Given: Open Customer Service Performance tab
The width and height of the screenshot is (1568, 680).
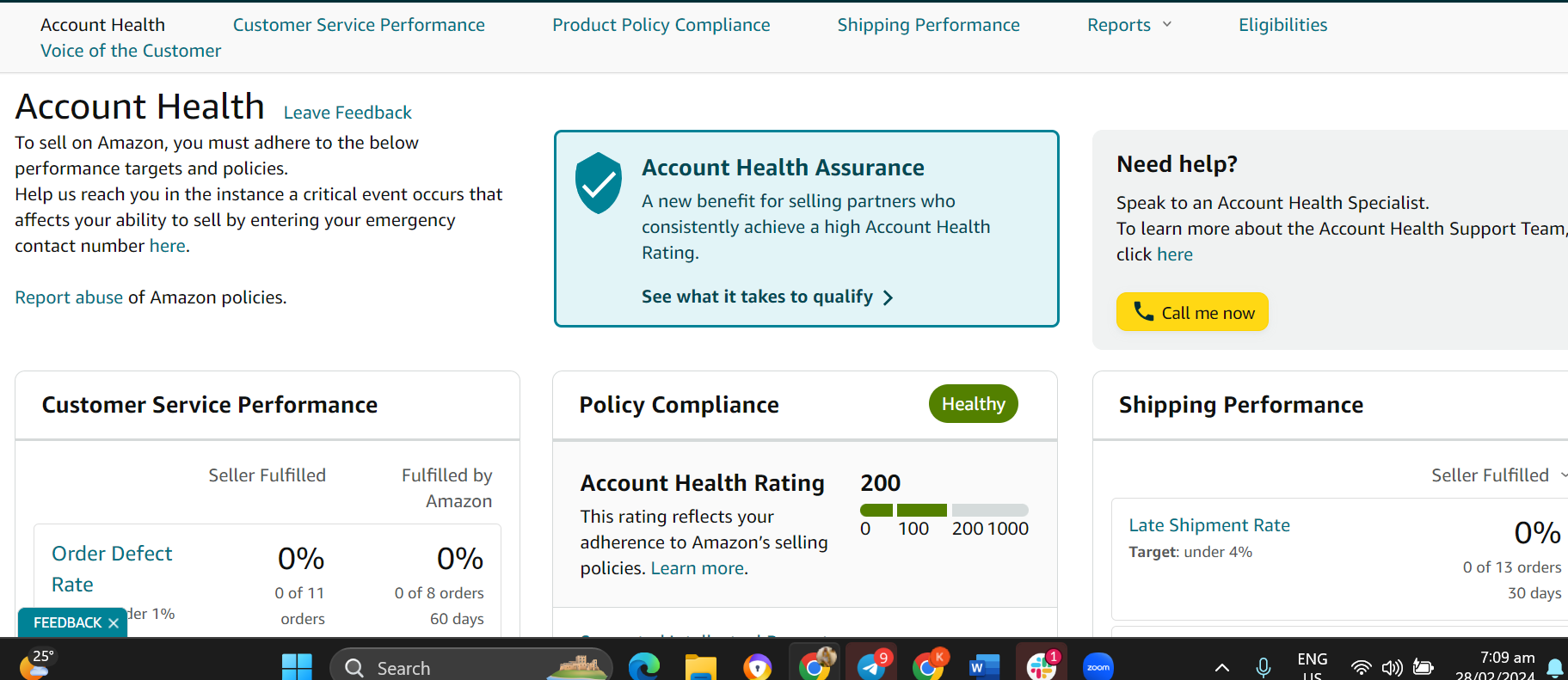Looking at the screenshot, I should click(359, 25).
